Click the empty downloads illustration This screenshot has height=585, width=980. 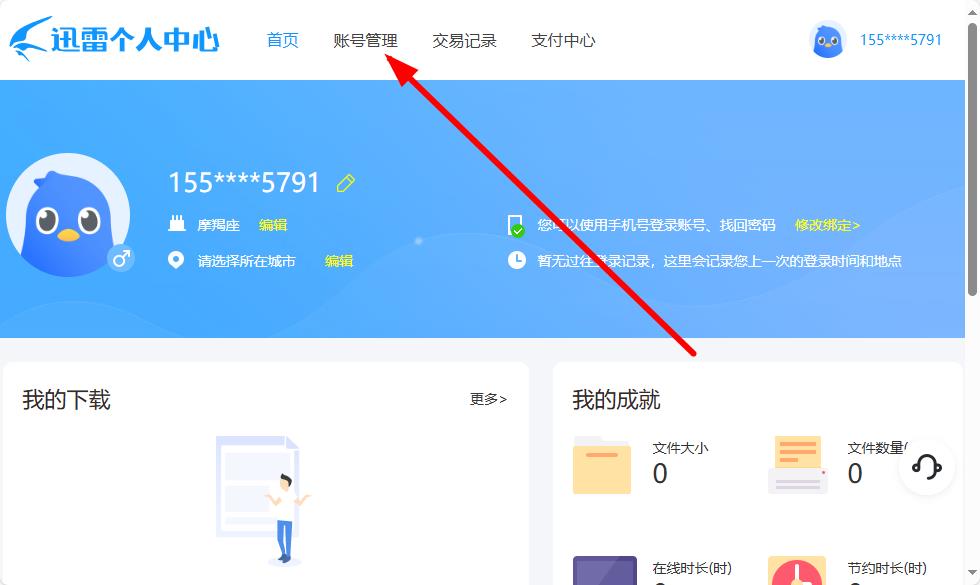coord(262,501)
